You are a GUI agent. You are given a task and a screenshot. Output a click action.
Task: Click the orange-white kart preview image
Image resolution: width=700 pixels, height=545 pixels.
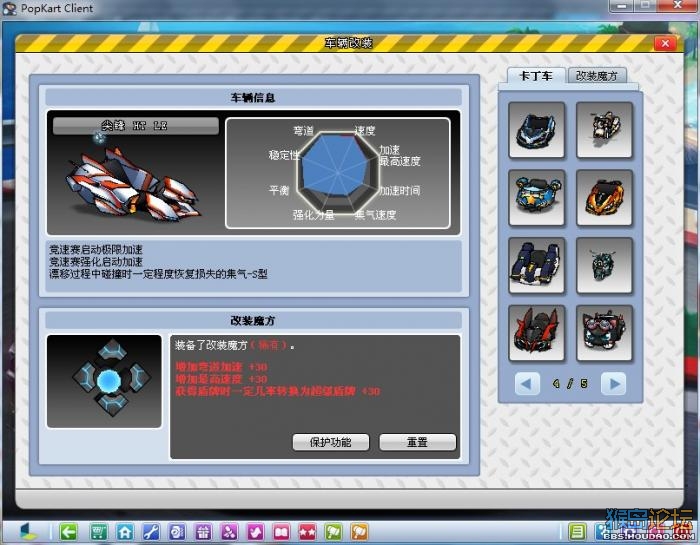(134, 185)
